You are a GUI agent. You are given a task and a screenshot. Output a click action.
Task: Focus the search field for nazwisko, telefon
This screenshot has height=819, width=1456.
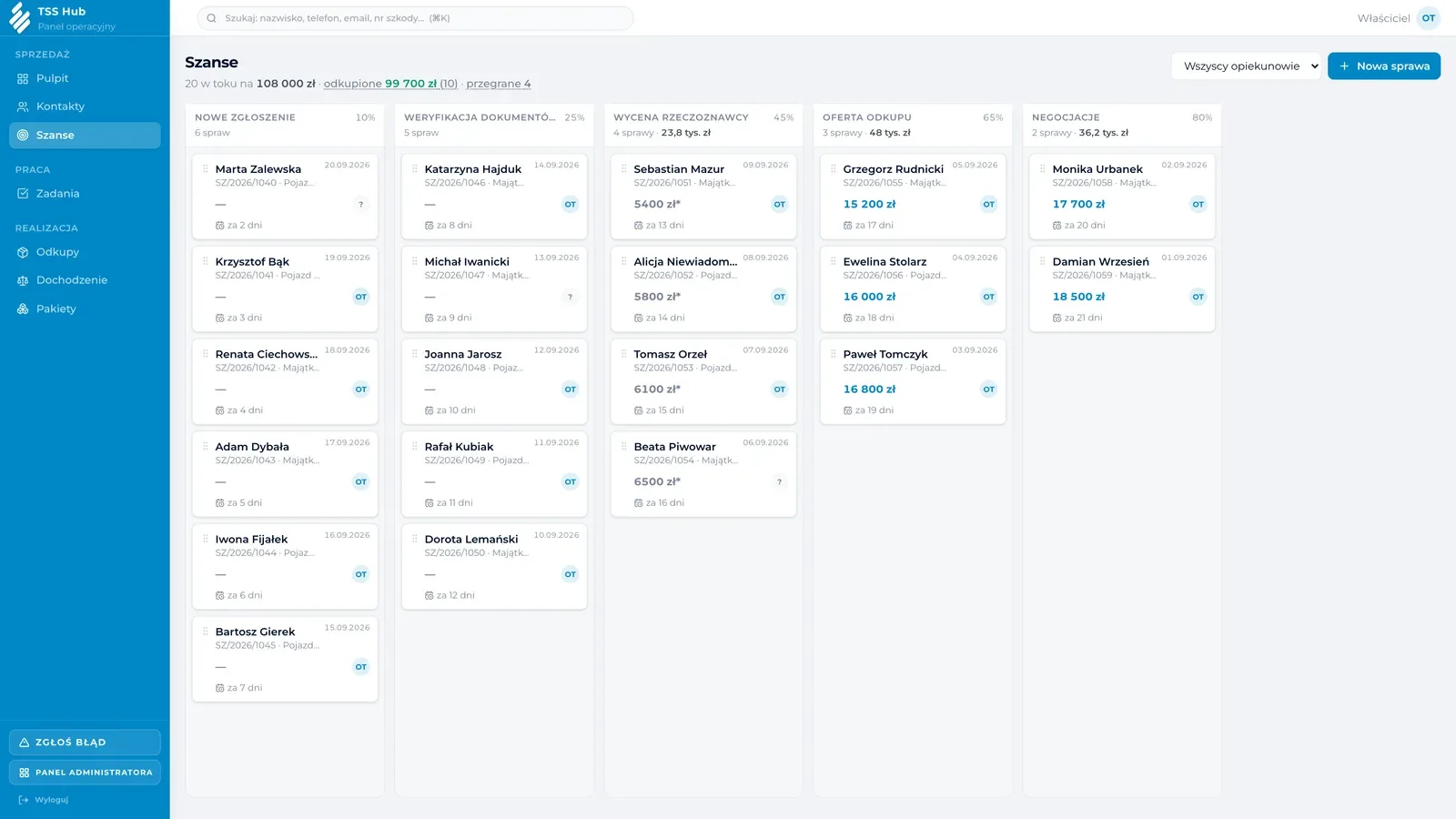click(415, 18)
